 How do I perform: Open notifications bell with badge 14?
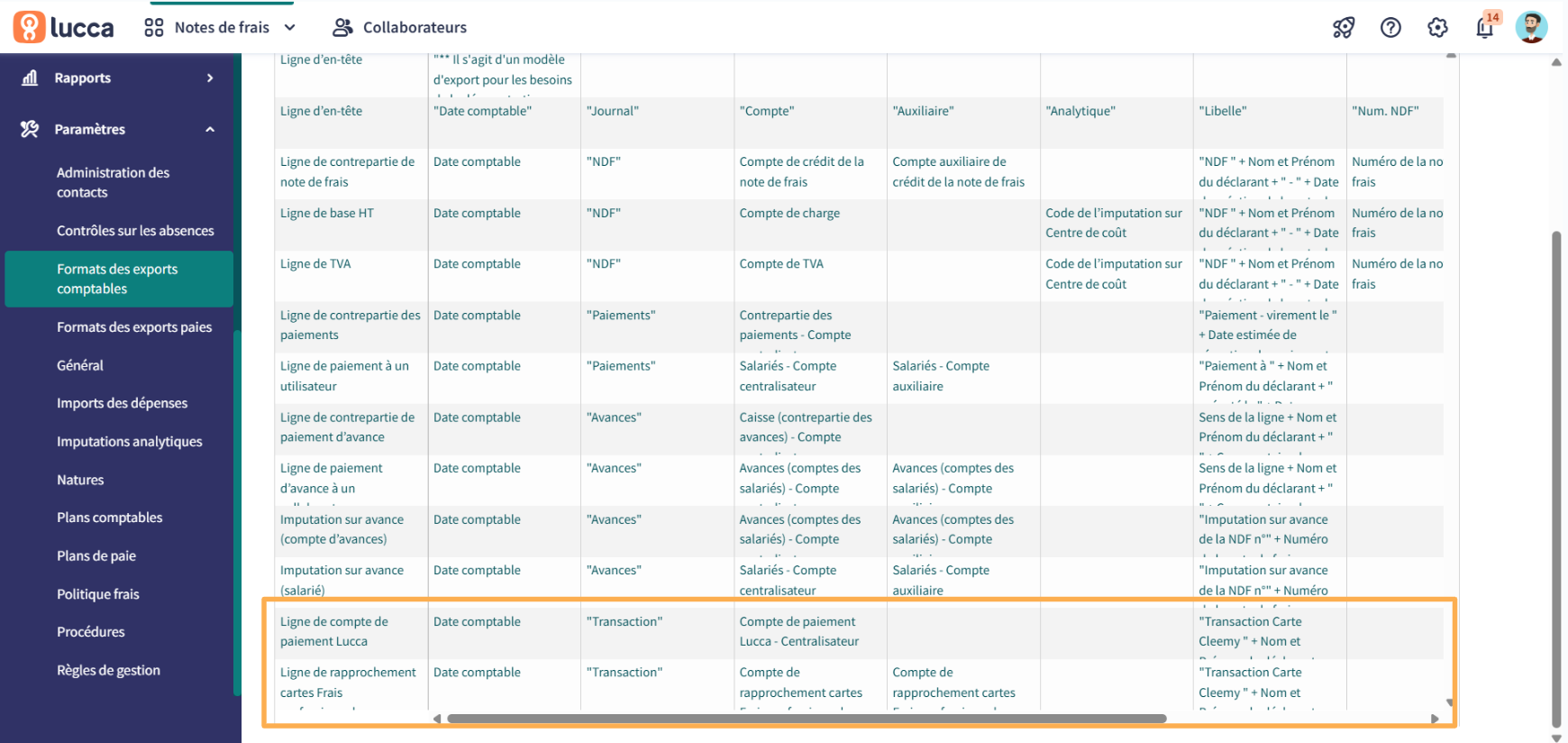(1485, 27)
